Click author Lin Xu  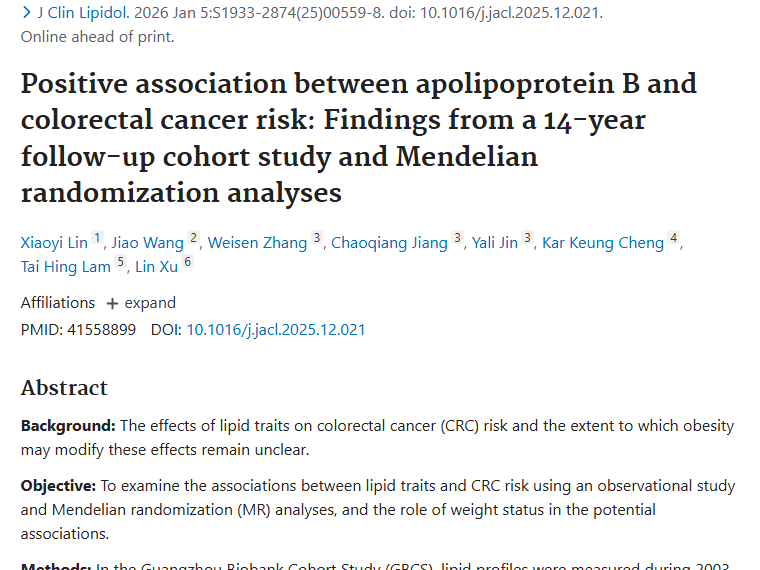[157, 267]
